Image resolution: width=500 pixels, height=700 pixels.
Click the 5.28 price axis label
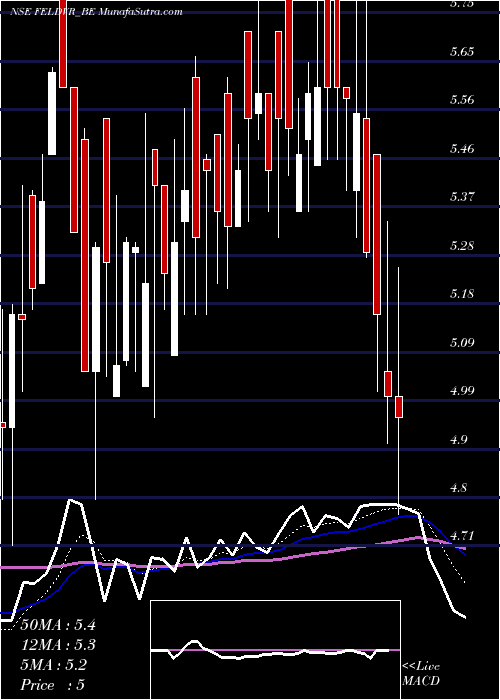[462, 245]
